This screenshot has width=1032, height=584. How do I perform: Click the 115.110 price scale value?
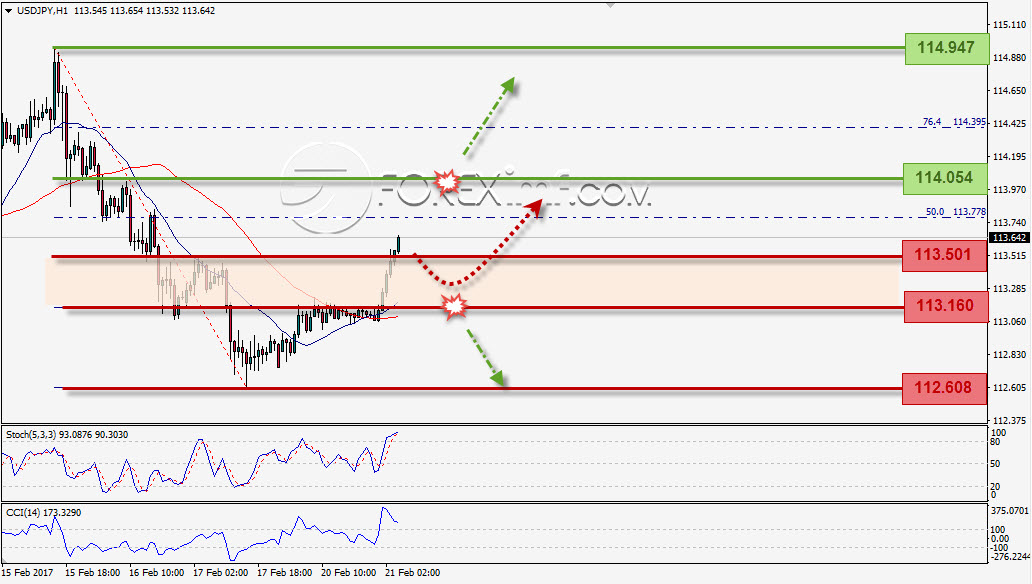(1009, 25)
